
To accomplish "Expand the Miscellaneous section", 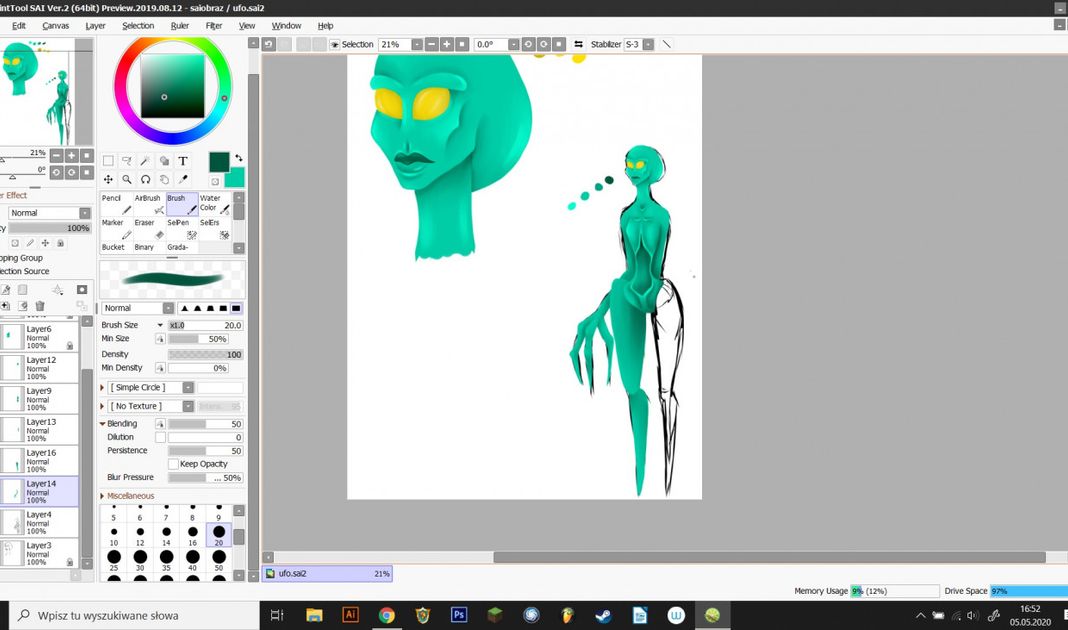I will [x=103, y=496].
